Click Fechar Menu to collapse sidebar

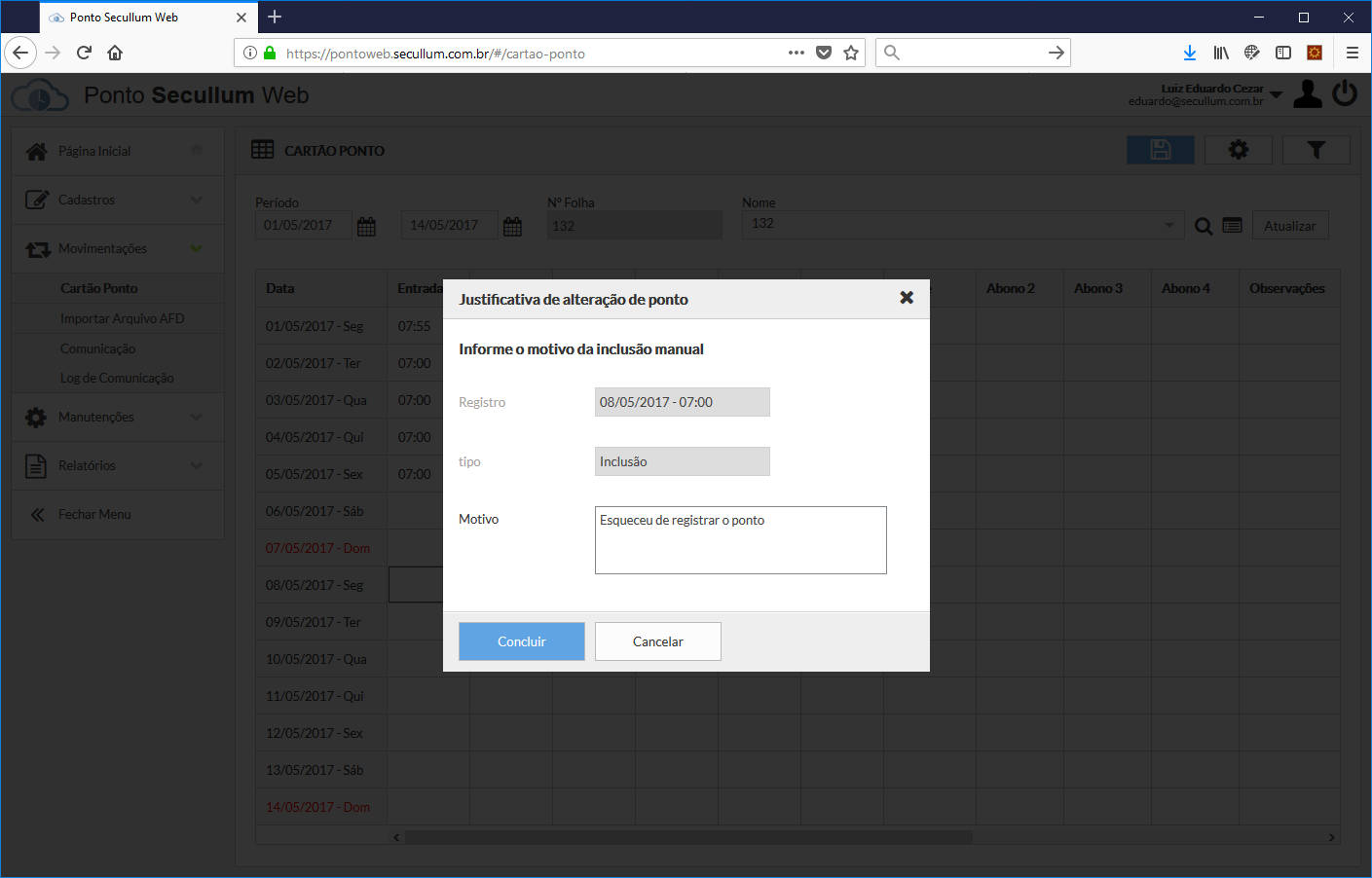pyautogui.click(x=118, y=514)
